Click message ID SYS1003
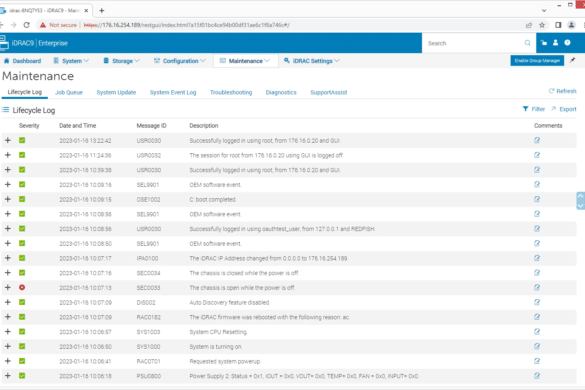The height and width of the screenshot is (390, 585). (x=148, y=332)
